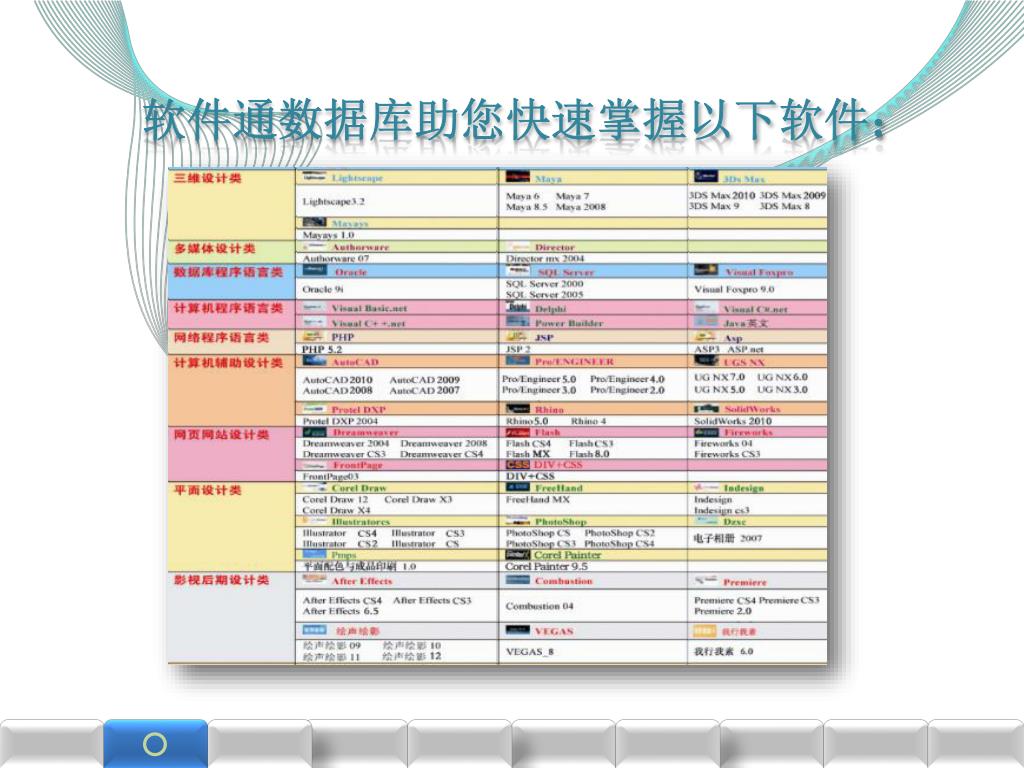Click the Corel Painter logo icon
This screenshot has width=1024, height=768.
click(518, 554)
